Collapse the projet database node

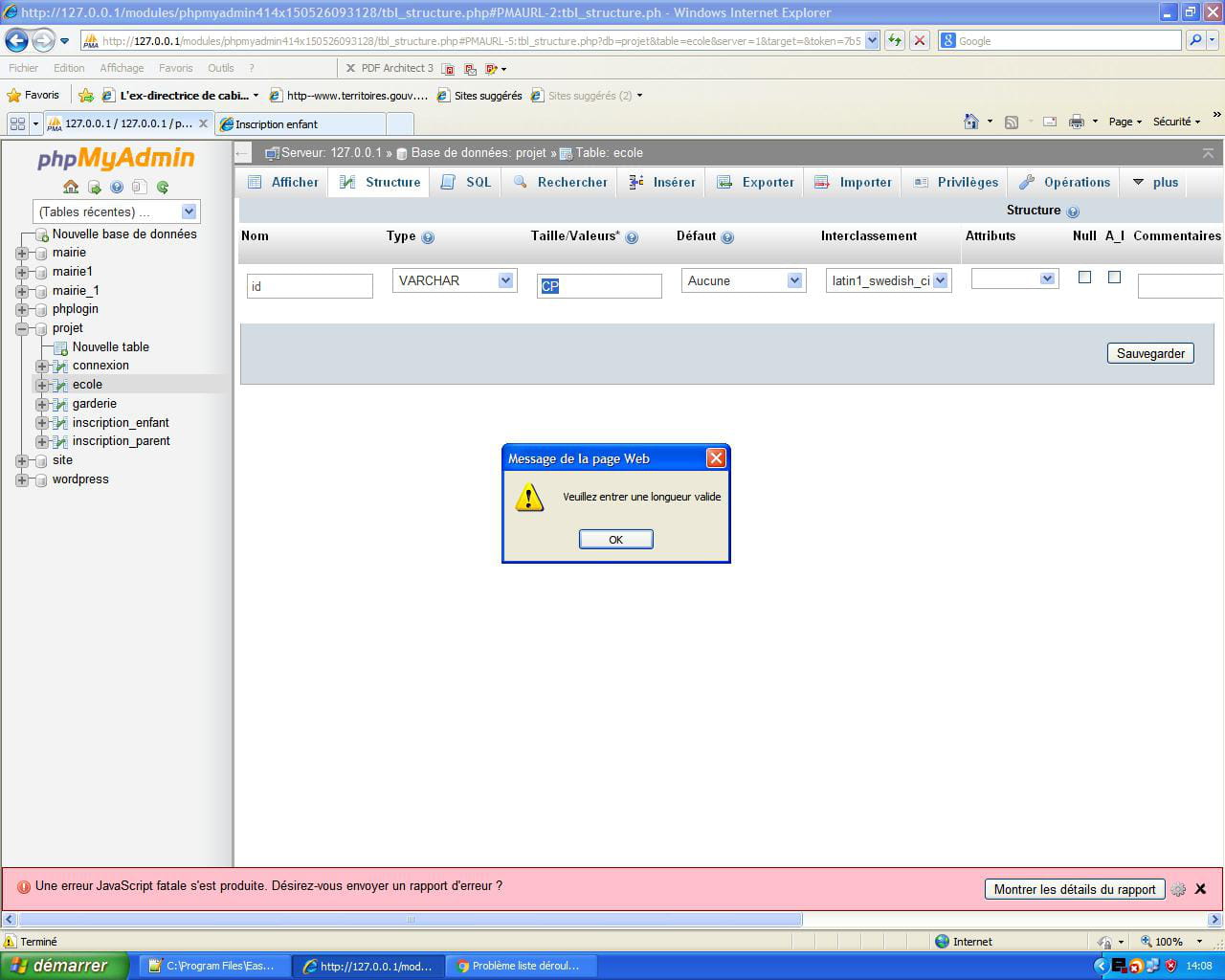(x=22, y=329)
